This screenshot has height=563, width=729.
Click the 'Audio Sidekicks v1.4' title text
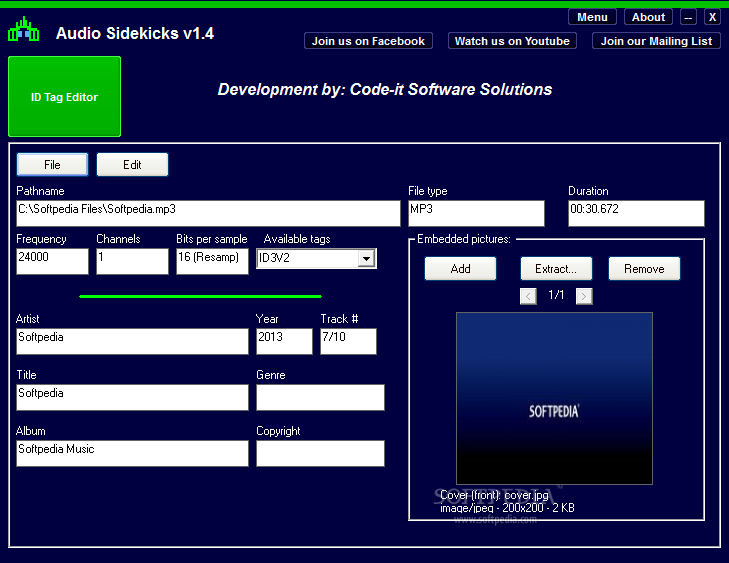[135, 33]
